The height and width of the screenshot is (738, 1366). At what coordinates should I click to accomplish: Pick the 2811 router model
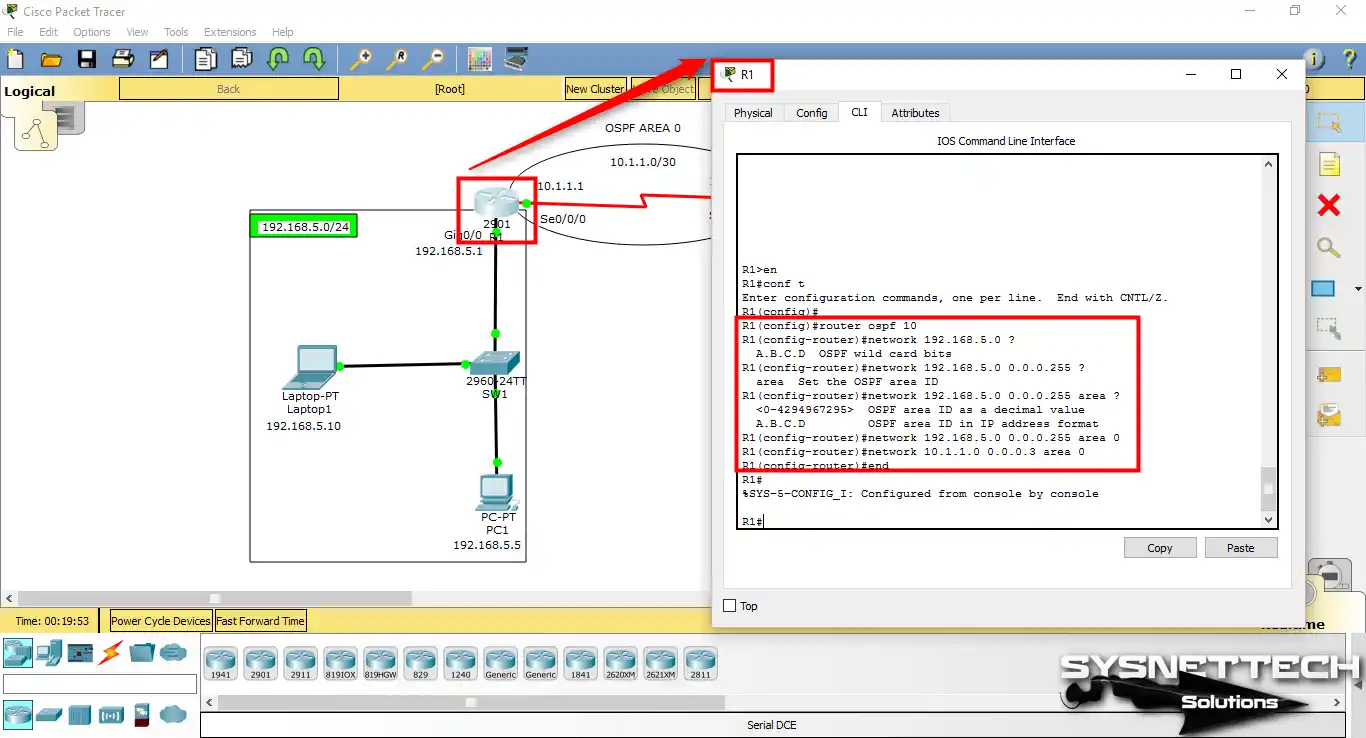[x=700, y=664]
